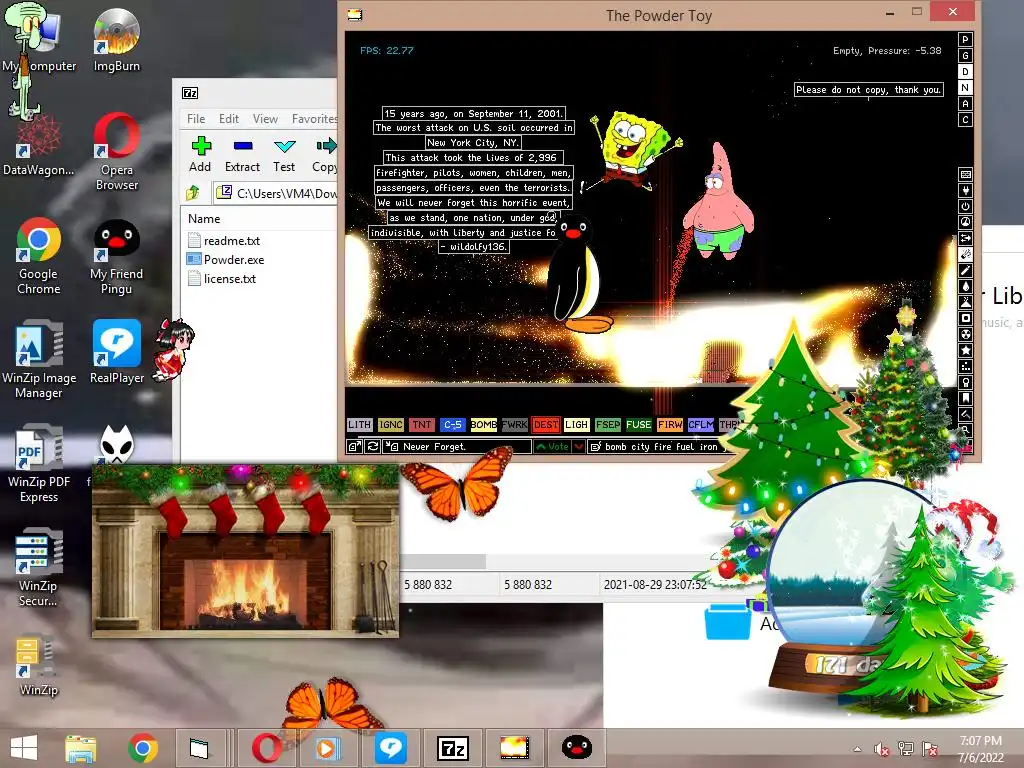
Task: Click open simulation browser icon
Action: (x=355, y=447)
